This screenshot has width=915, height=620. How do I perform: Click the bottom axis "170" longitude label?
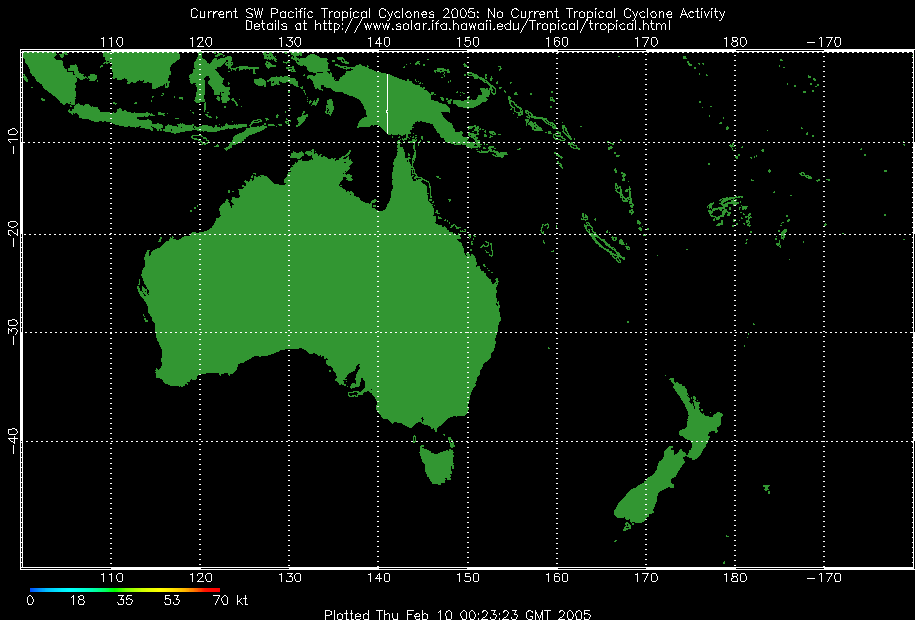(x=646, y=577)
